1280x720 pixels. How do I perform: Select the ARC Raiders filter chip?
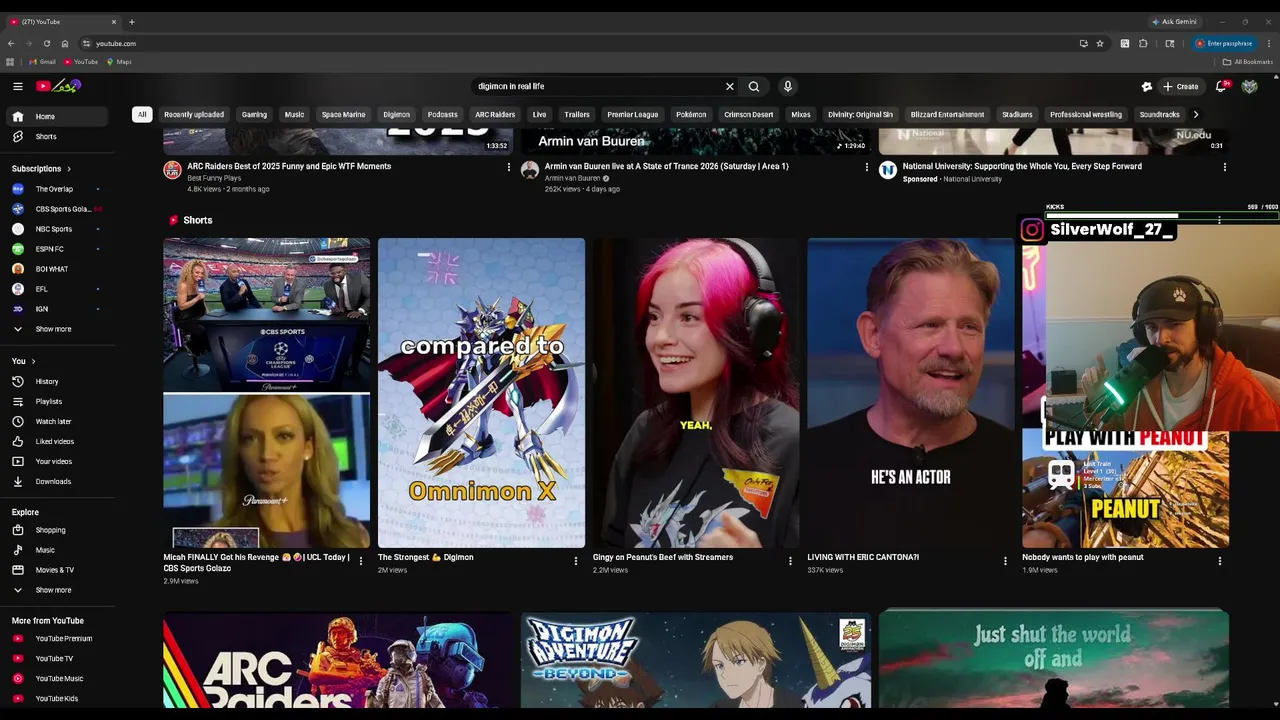point(495,114)
